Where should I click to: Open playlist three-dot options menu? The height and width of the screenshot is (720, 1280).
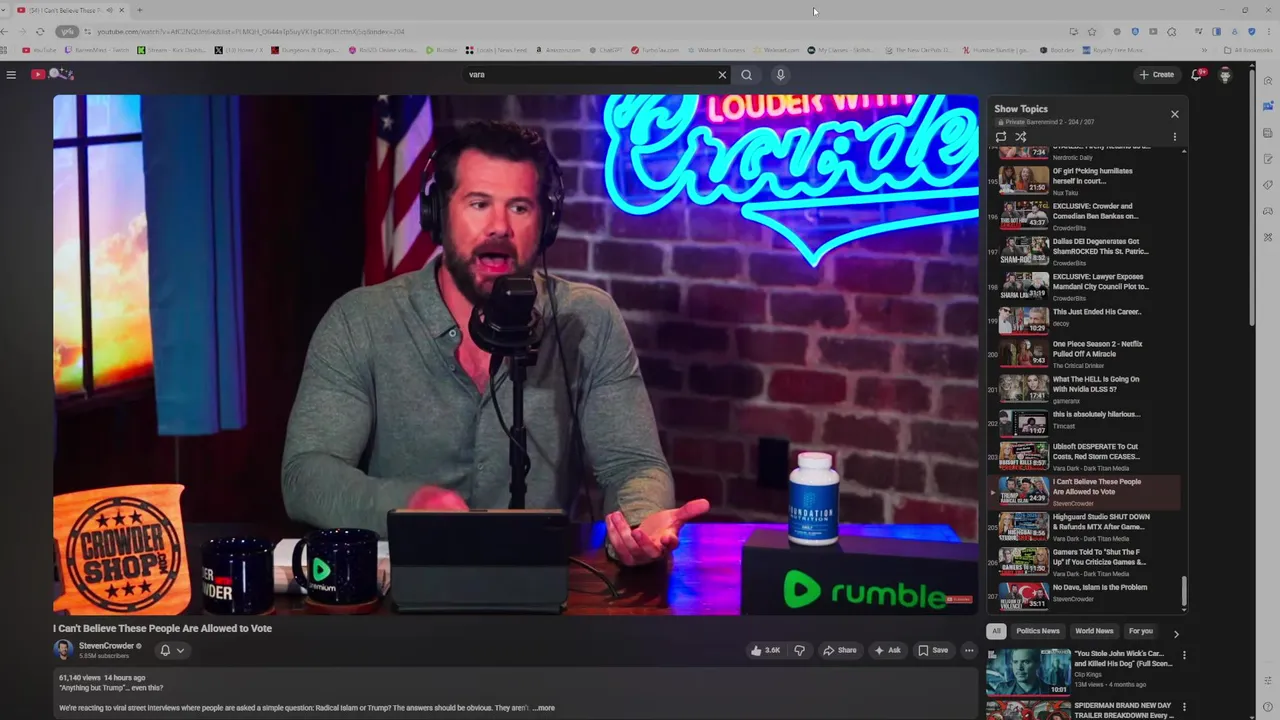[1175, 137]
